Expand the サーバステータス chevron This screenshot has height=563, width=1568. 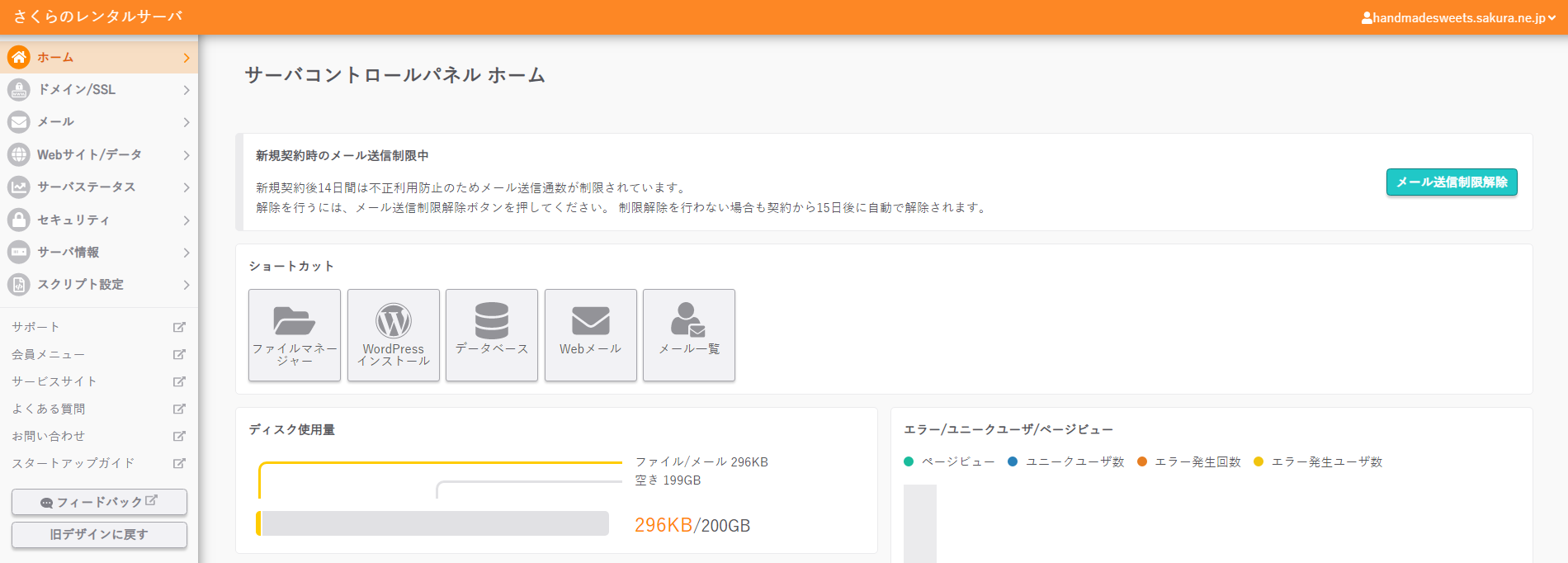click(187, 187)
